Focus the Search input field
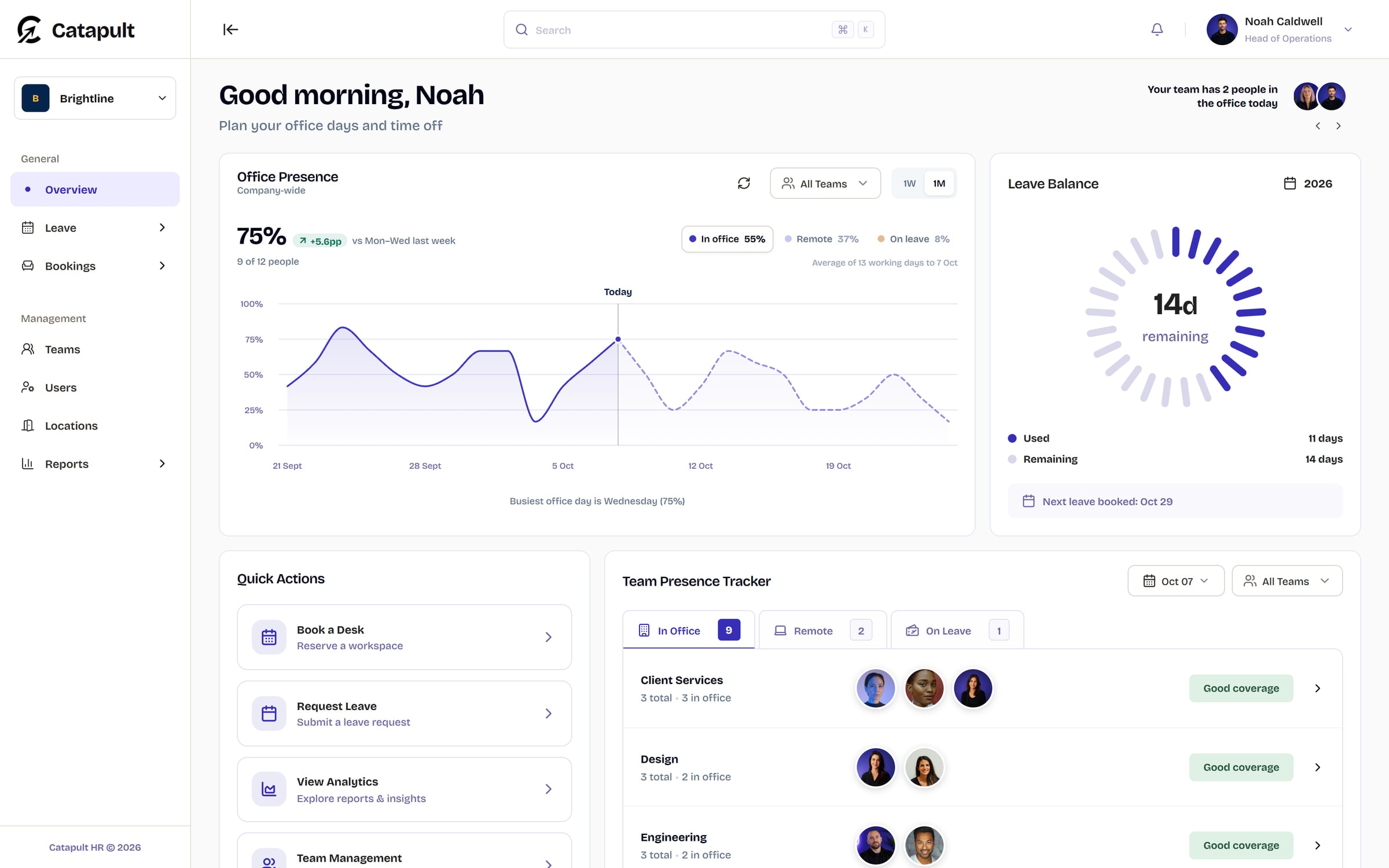The height and width of the screenshot is (868, 1389). (x=694, y=30)
